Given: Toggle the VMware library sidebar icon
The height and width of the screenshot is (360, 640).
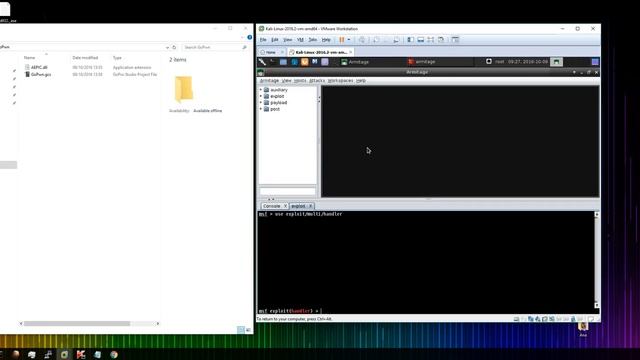Looking at the screenshot, I should [410, 40].
